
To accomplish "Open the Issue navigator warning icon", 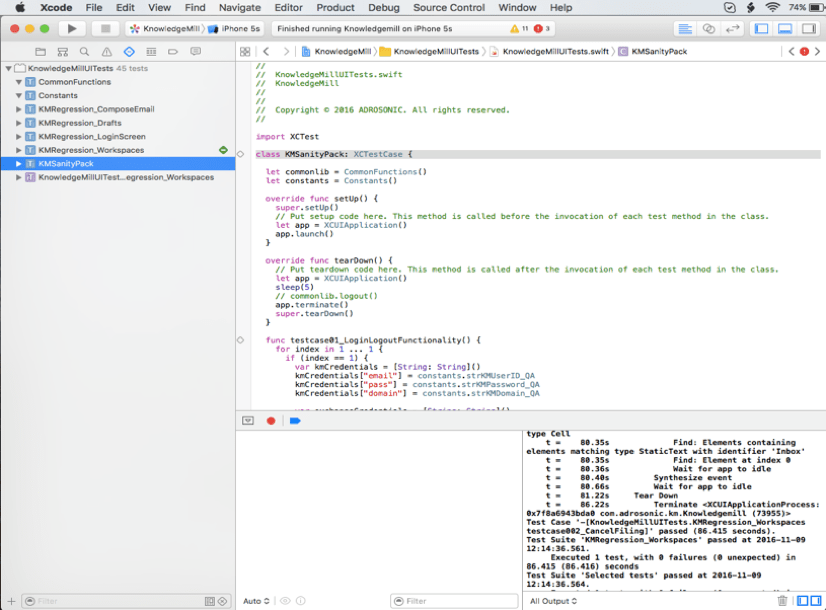I will point(106,52).
